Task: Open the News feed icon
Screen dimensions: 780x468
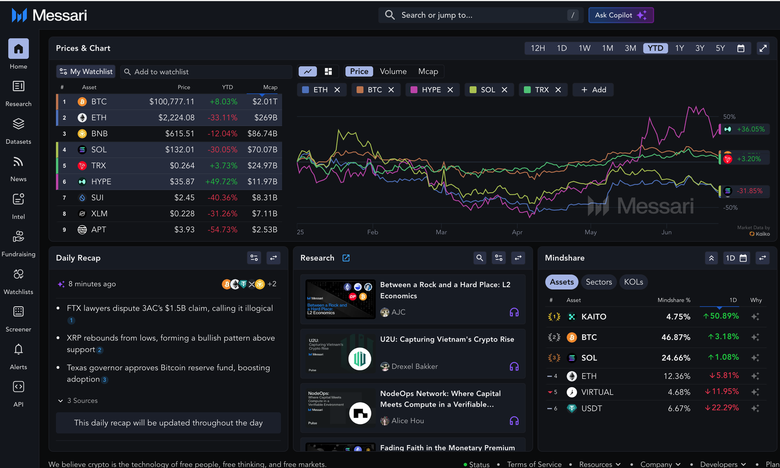Action: coord(18,162)
